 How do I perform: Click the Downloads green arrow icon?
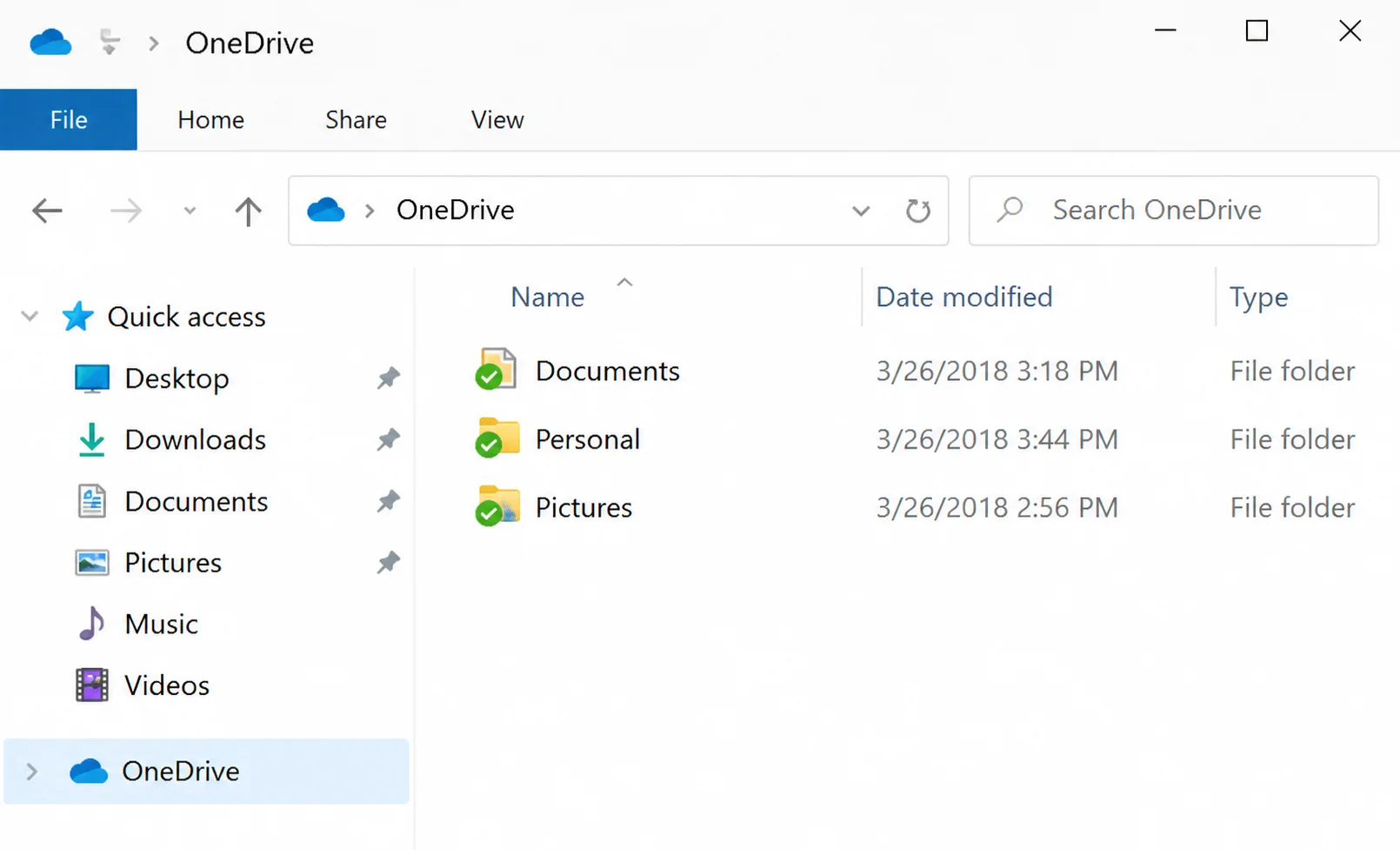pyautogui.click(x=91, y=440)
